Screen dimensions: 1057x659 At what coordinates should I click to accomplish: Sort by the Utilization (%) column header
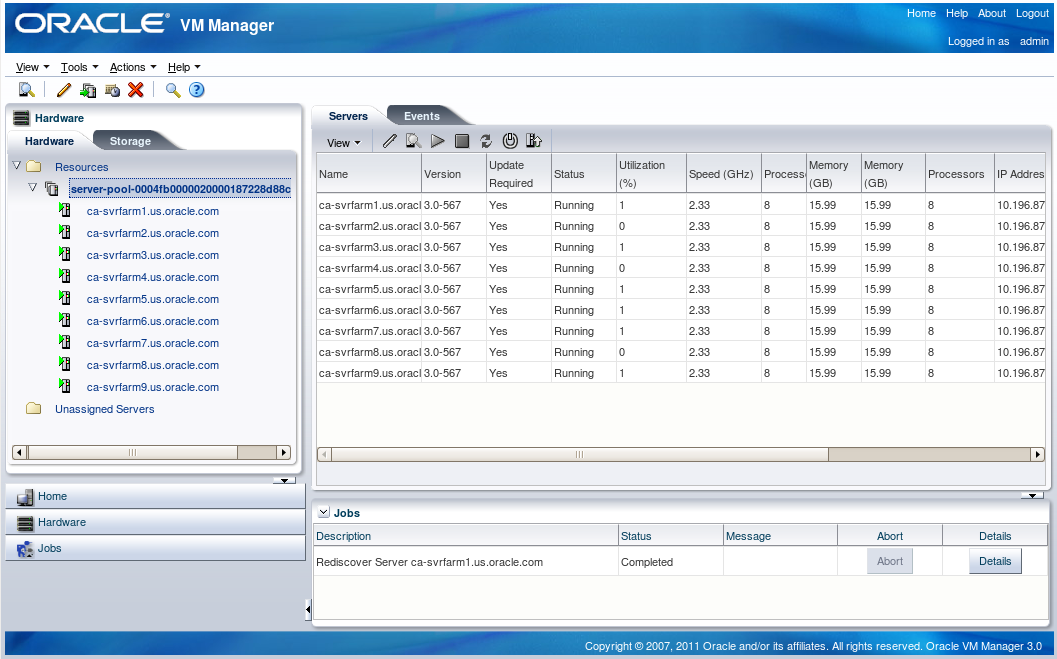click(651, 174)
